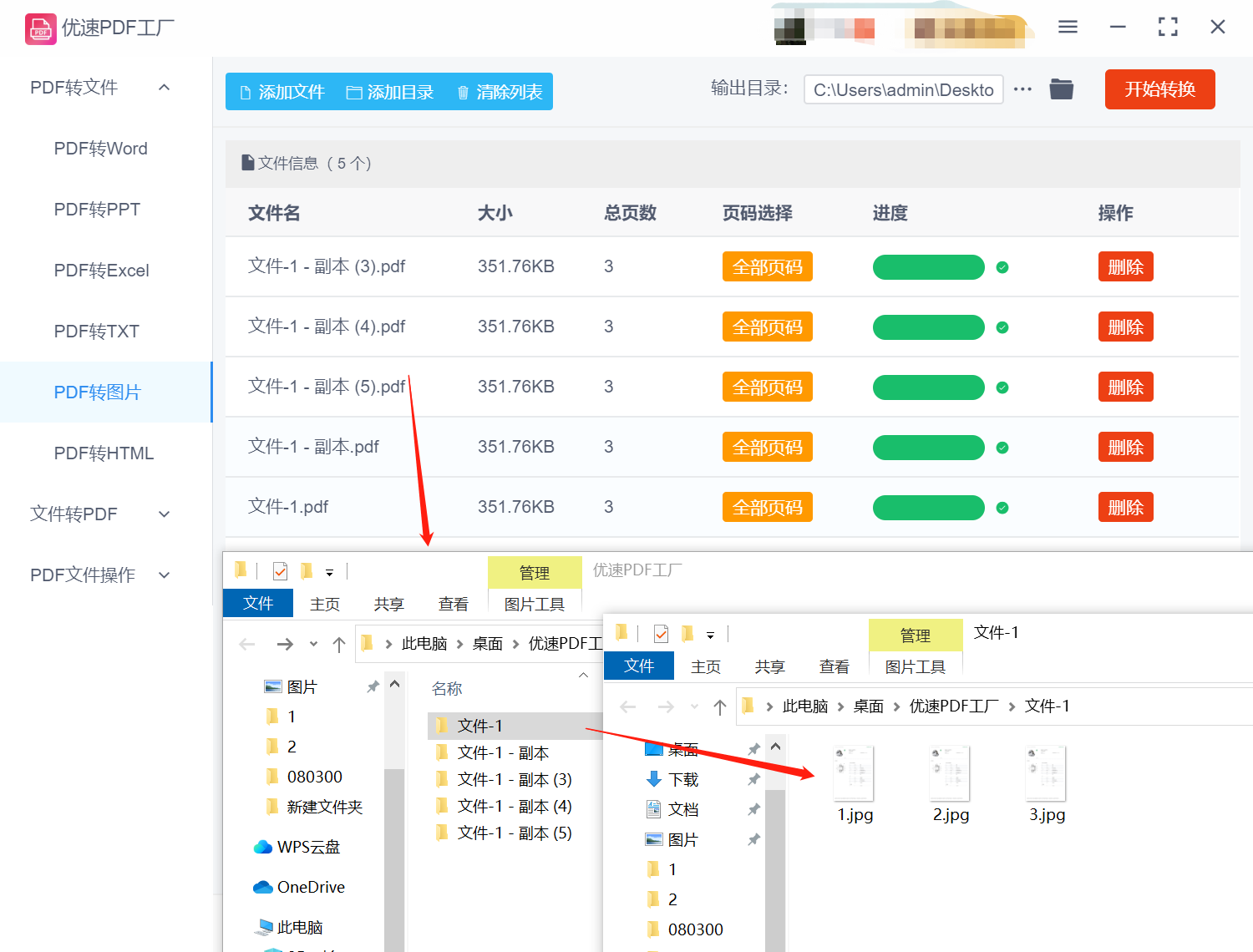Click 全部页码 for 文件-1 - 副本 (5).pdf
Image resolution: width=1253 pixels, height=952 pixels.
click(767, 387)
